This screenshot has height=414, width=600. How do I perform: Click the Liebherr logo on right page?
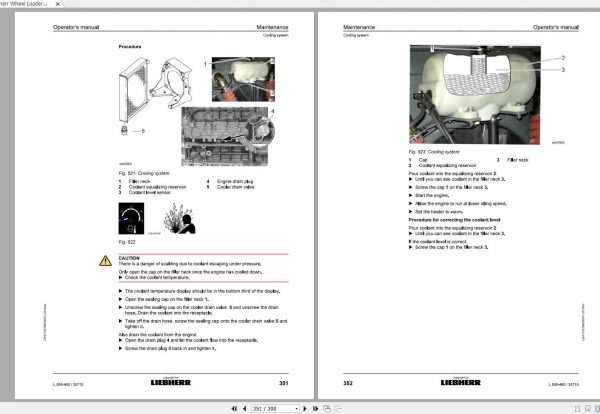461,382
